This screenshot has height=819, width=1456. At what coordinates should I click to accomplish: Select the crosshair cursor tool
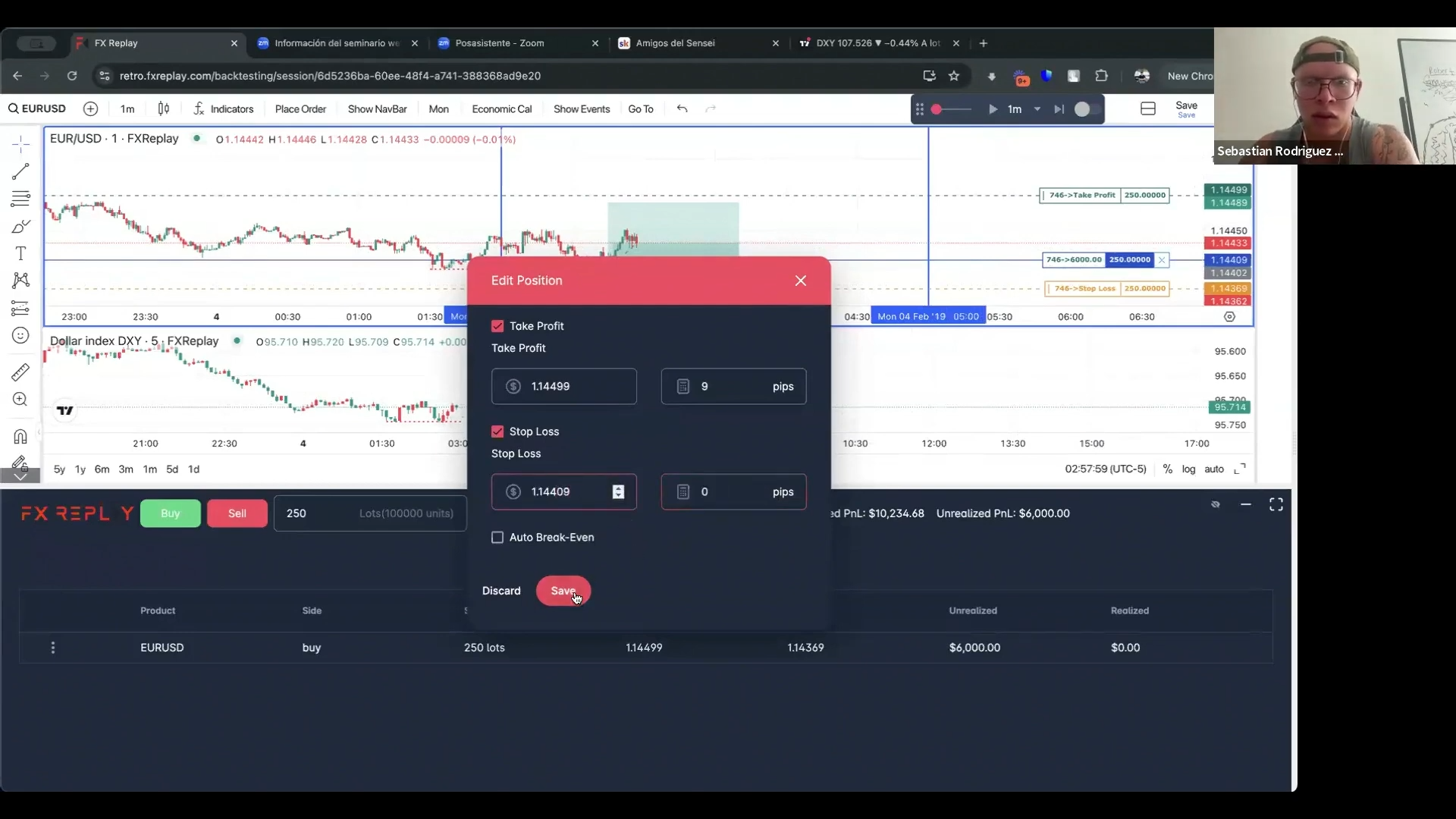[20, 143]
